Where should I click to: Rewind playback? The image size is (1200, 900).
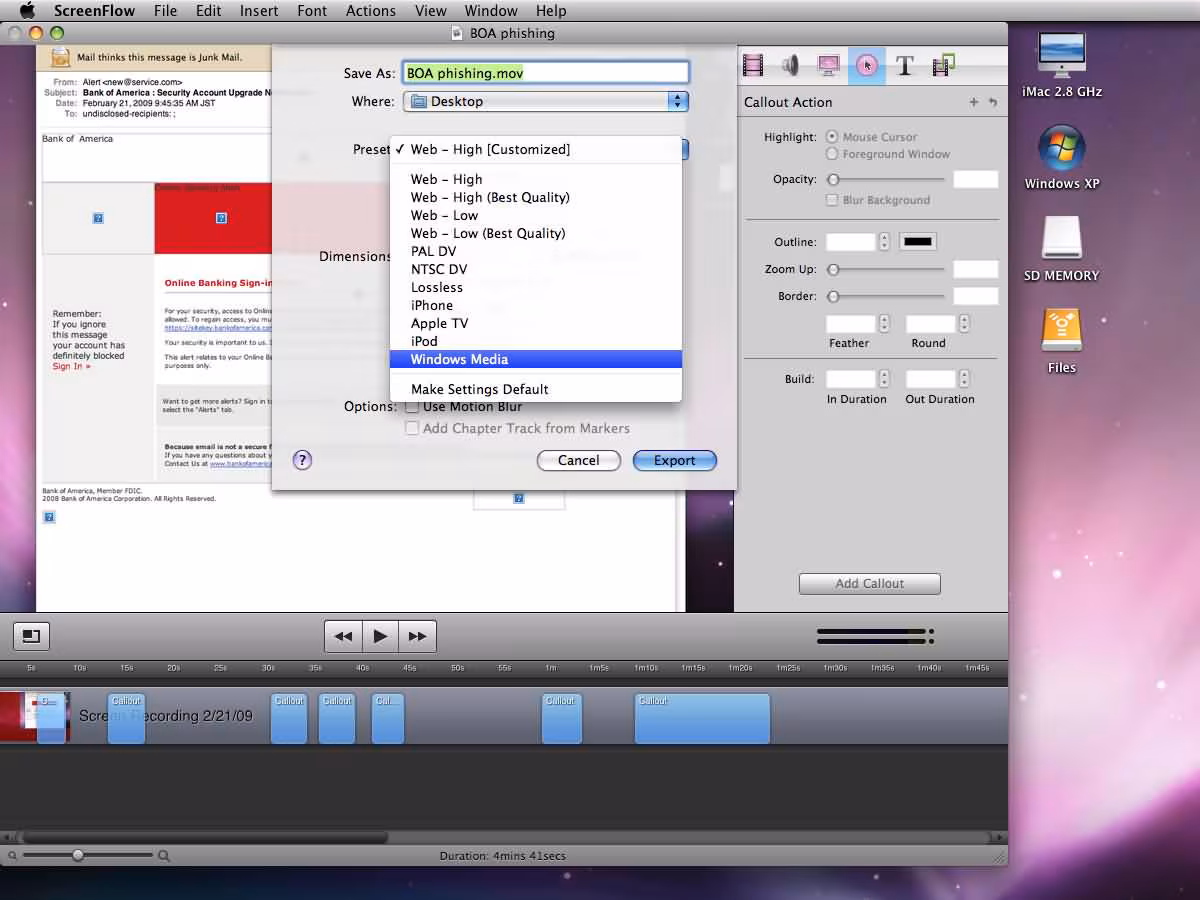343,636
